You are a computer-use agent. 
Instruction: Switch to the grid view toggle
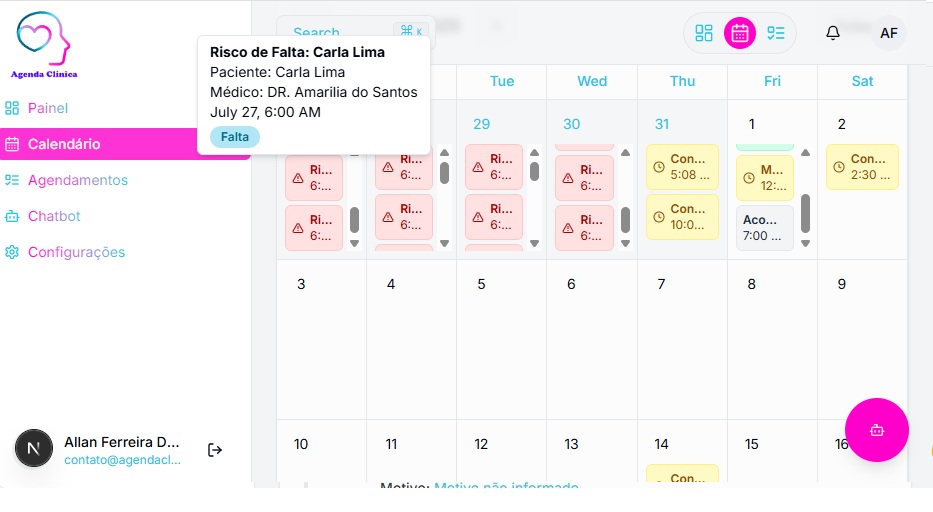[x=704, y=33]
